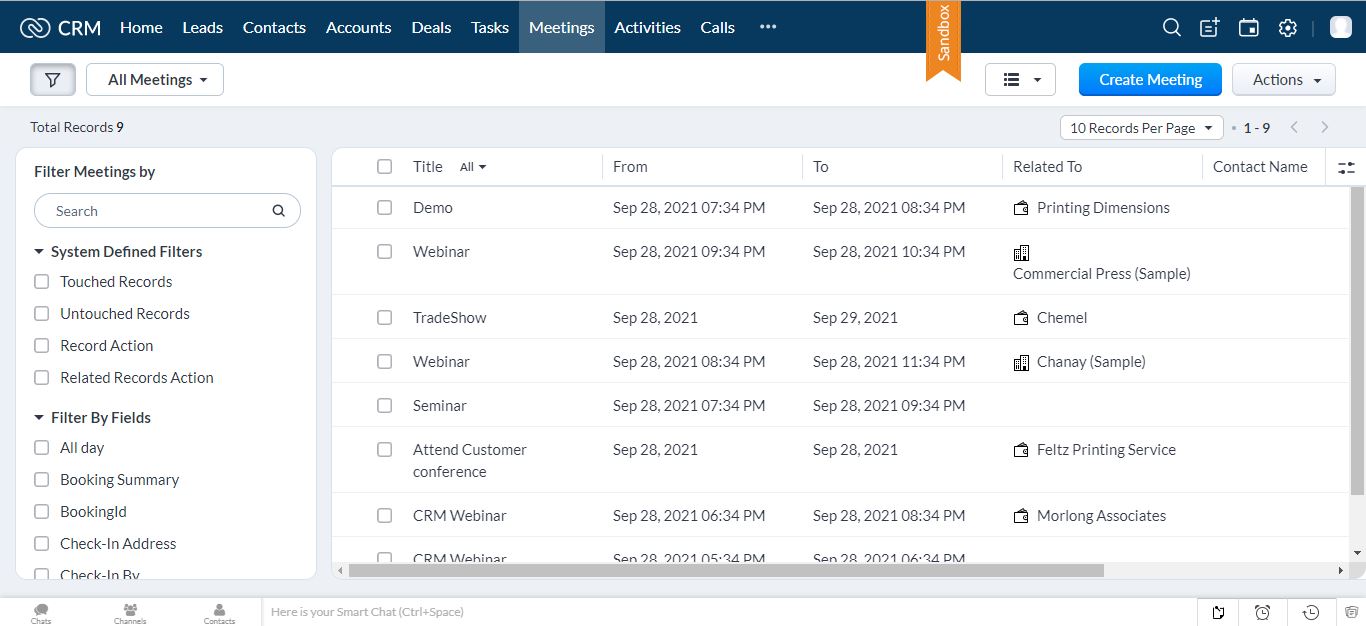Open the settings gear icon
Image resolution: width=1366 pixels, height=626 pixels.
(x=1288, y=28)
